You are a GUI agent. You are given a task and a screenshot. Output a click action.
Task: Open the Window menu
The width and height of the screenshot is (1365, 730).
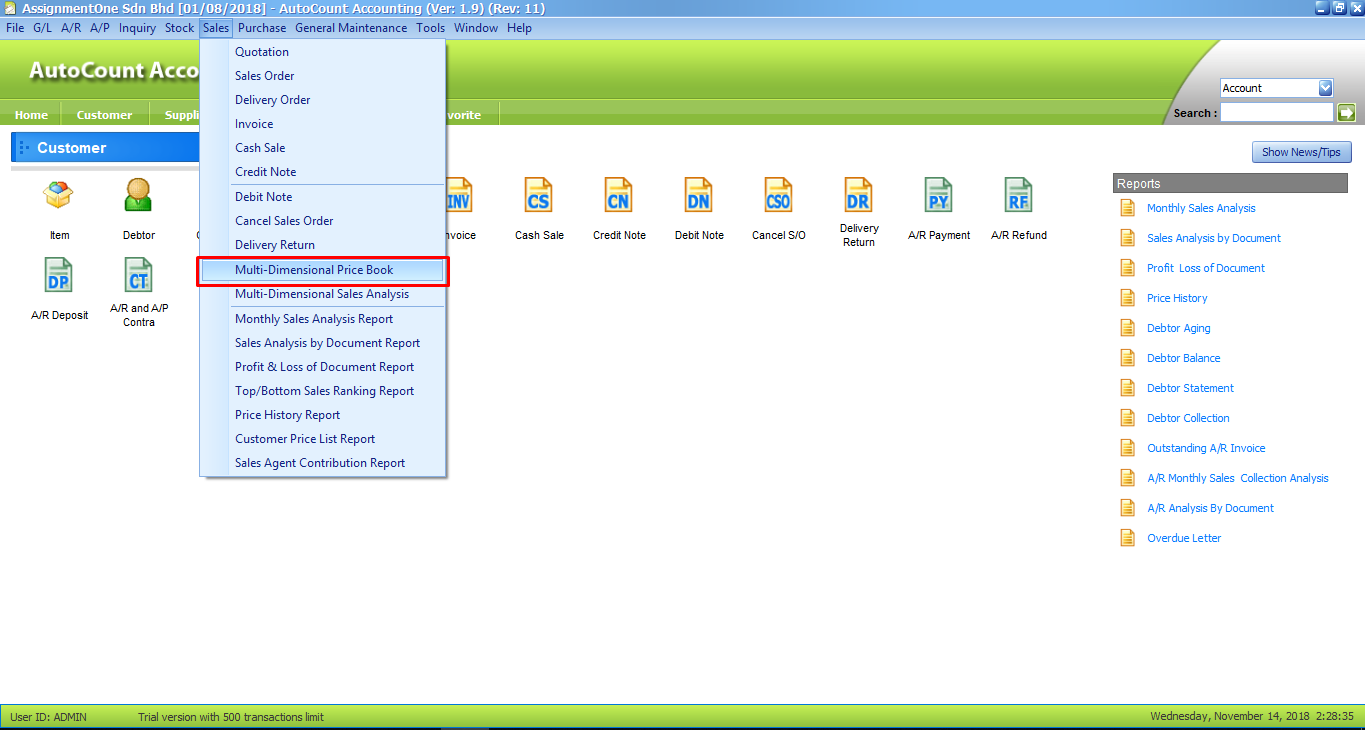click(x=476, y=28)
